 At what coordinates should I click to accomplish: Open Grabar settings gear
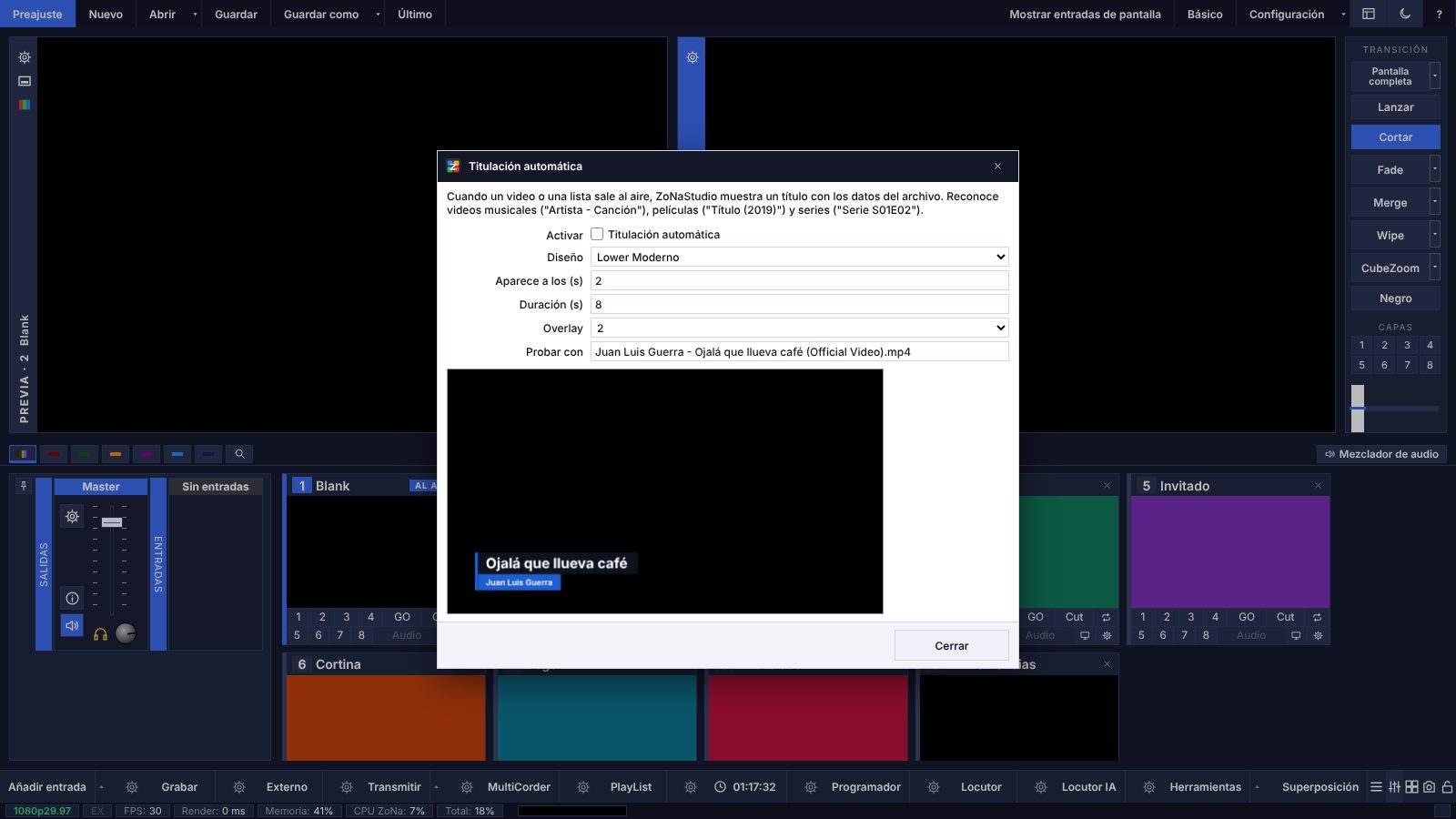pyautogui.click(x=132, y=787)
